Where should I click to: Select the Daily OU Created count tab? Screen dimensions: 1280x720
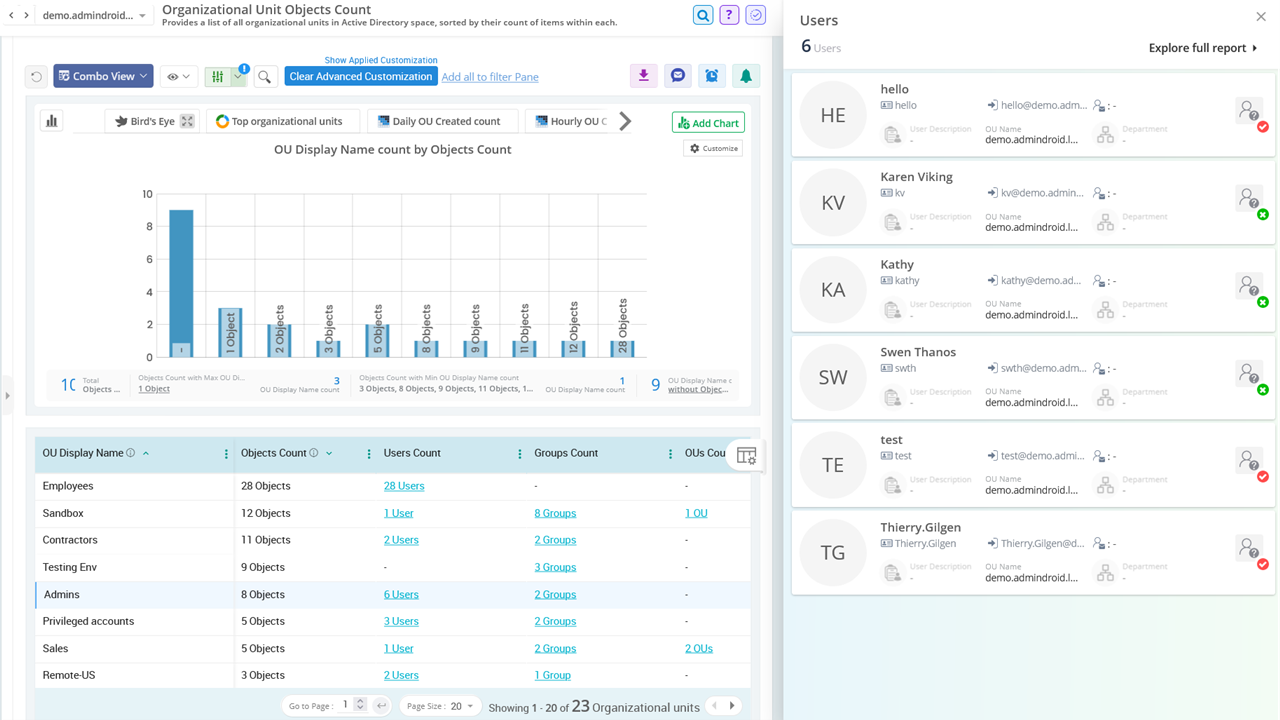(442, 121)
